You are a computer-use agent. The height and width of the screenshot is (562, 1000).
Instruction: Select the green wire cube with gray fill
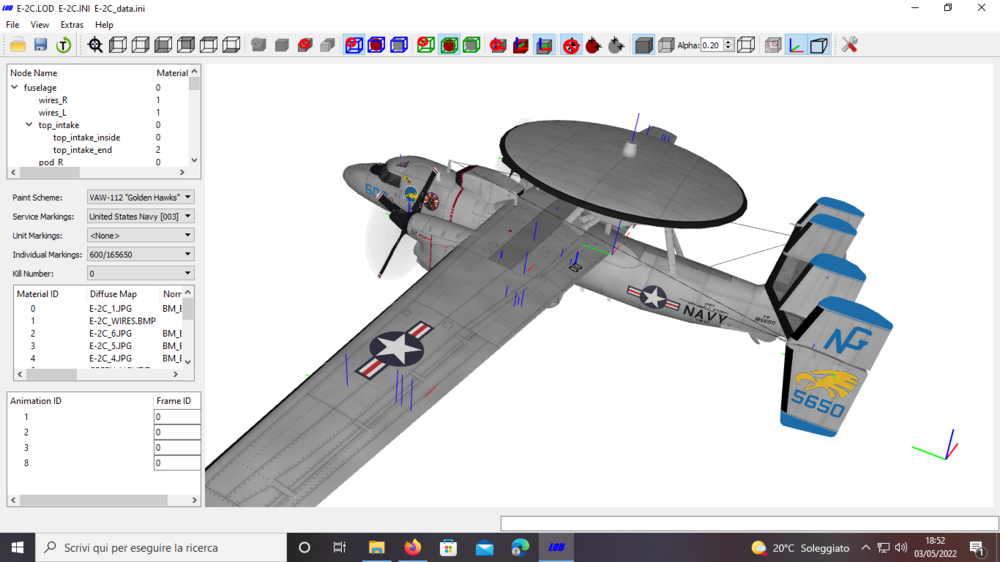[x=472, y=45]
